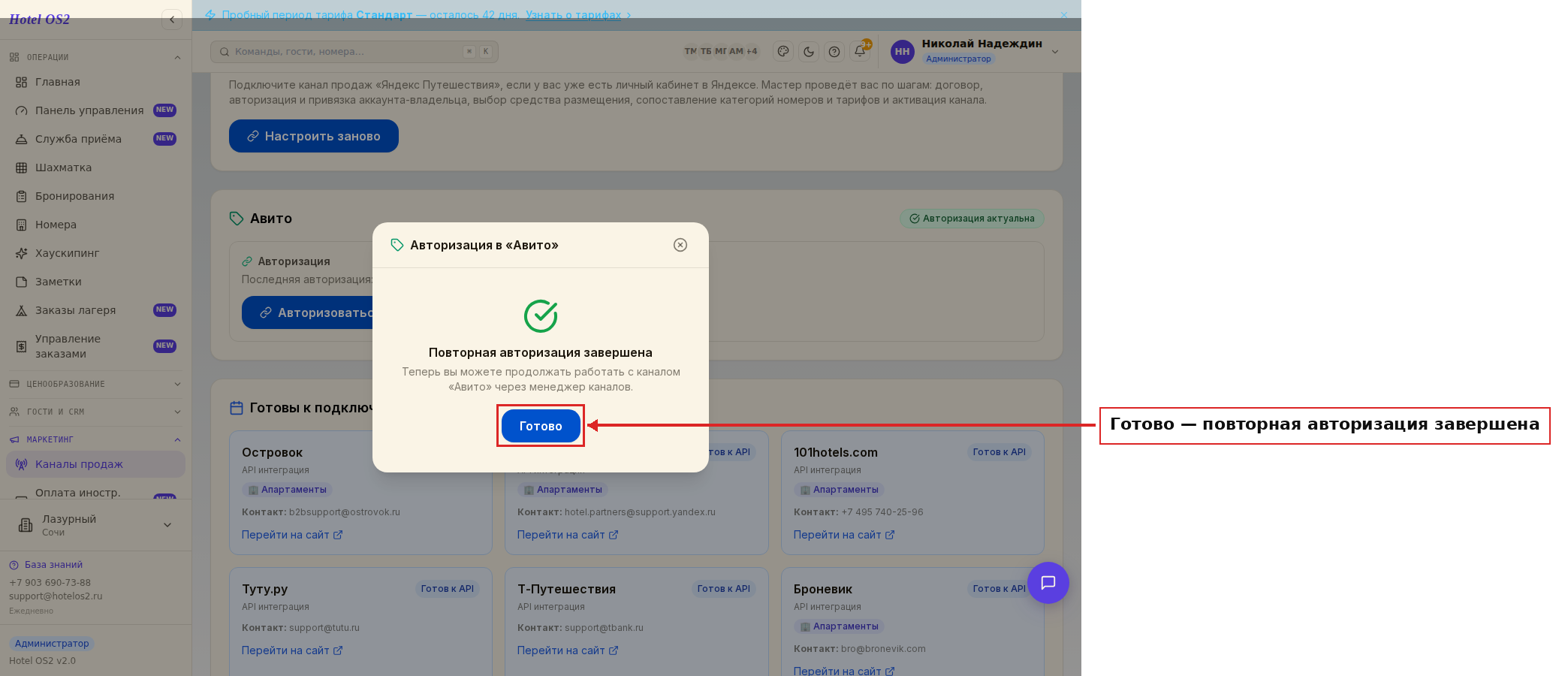This screenshot has width=1568, height=676.
Task: Open the chat support floating button
Action: tap(1048, 583)
